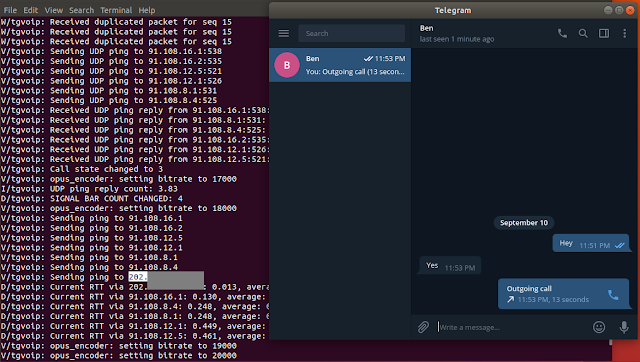The height and width of the screenshot is (362, 640).
Task: Focus the Telegram Search field
Action: coord(351,33)
